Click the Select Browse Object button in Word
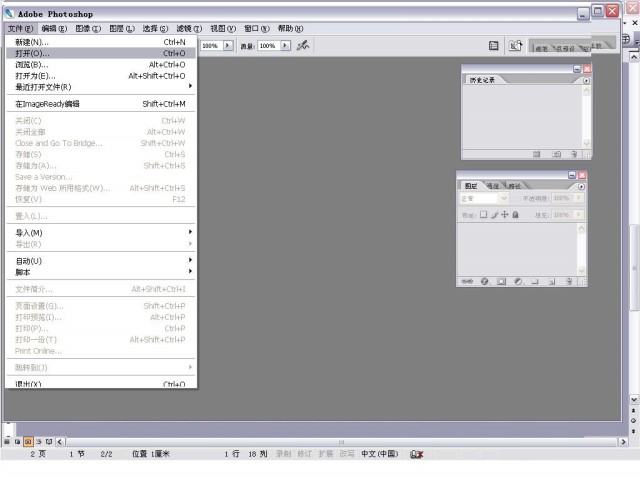Image resolution: width=640 pixels, height=479 pixels. point(633,421)
